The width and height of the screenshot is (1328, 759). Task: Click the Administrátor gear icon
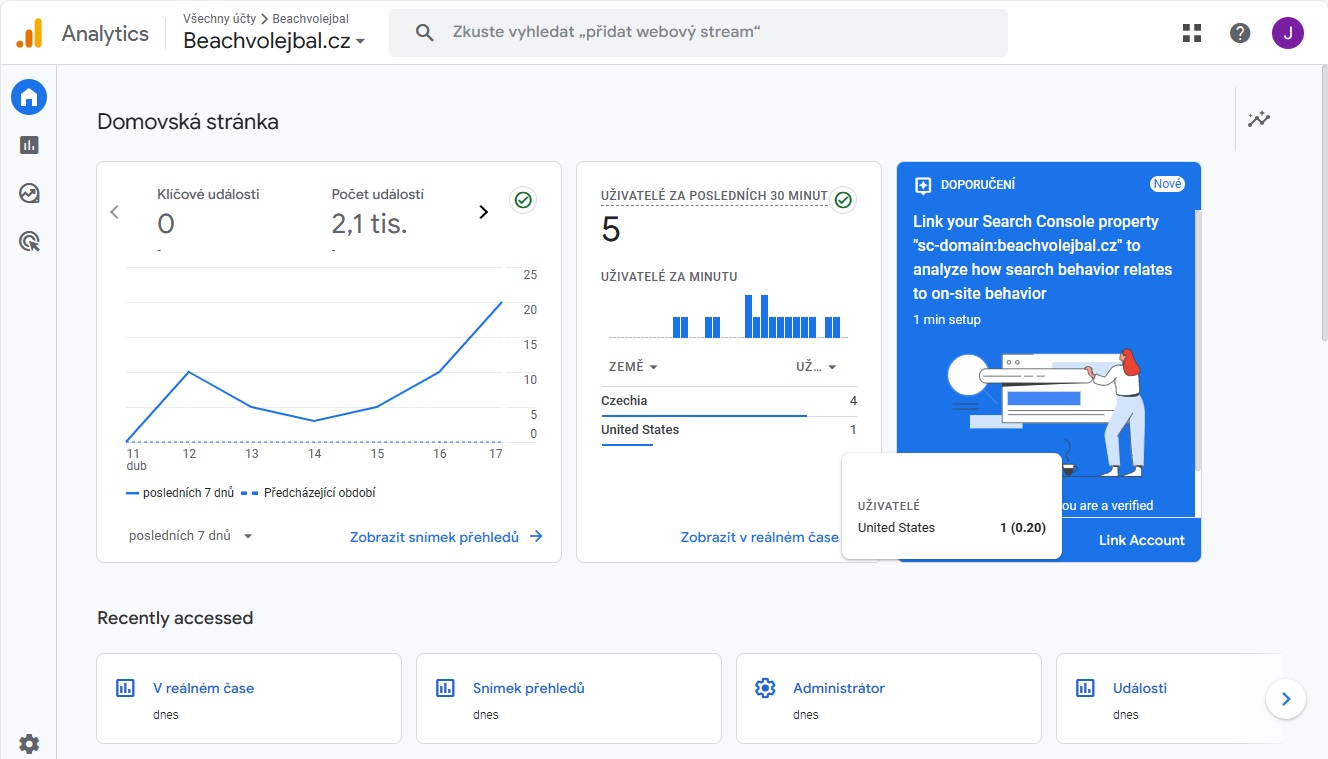(765, 688)
